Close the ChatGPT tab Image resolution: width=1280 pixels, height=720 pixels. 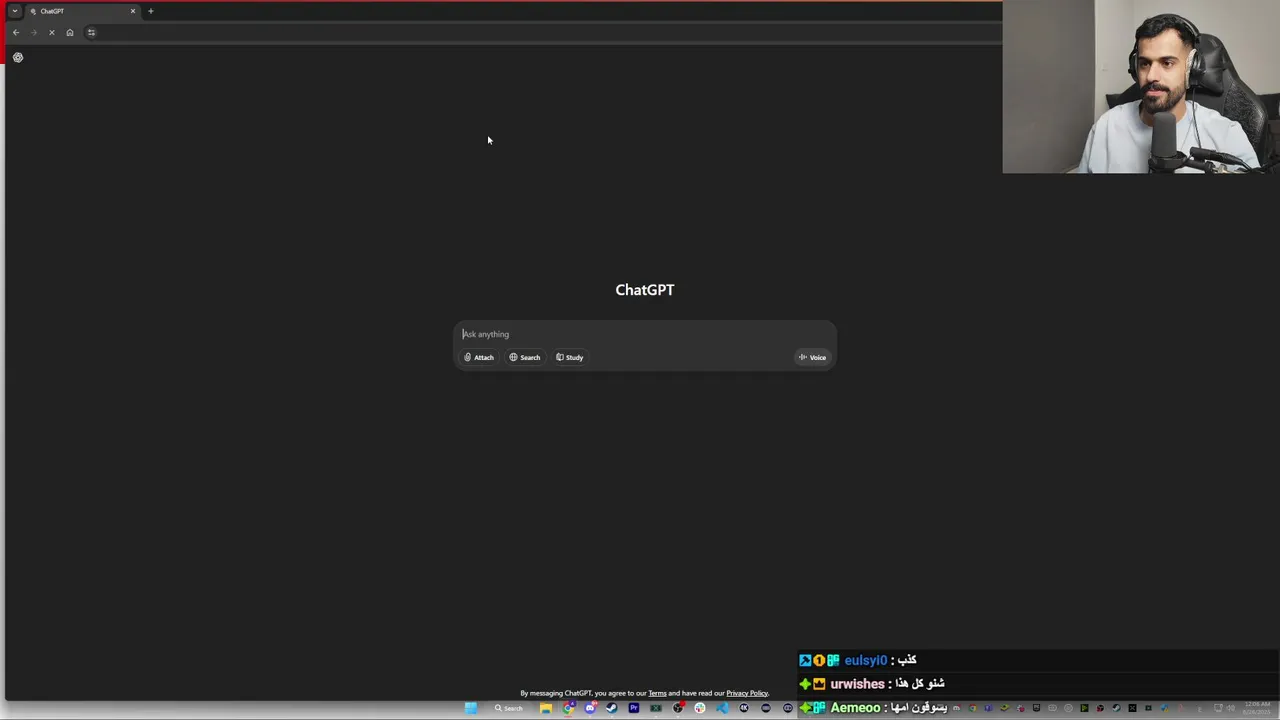click(x=133, y=11)
